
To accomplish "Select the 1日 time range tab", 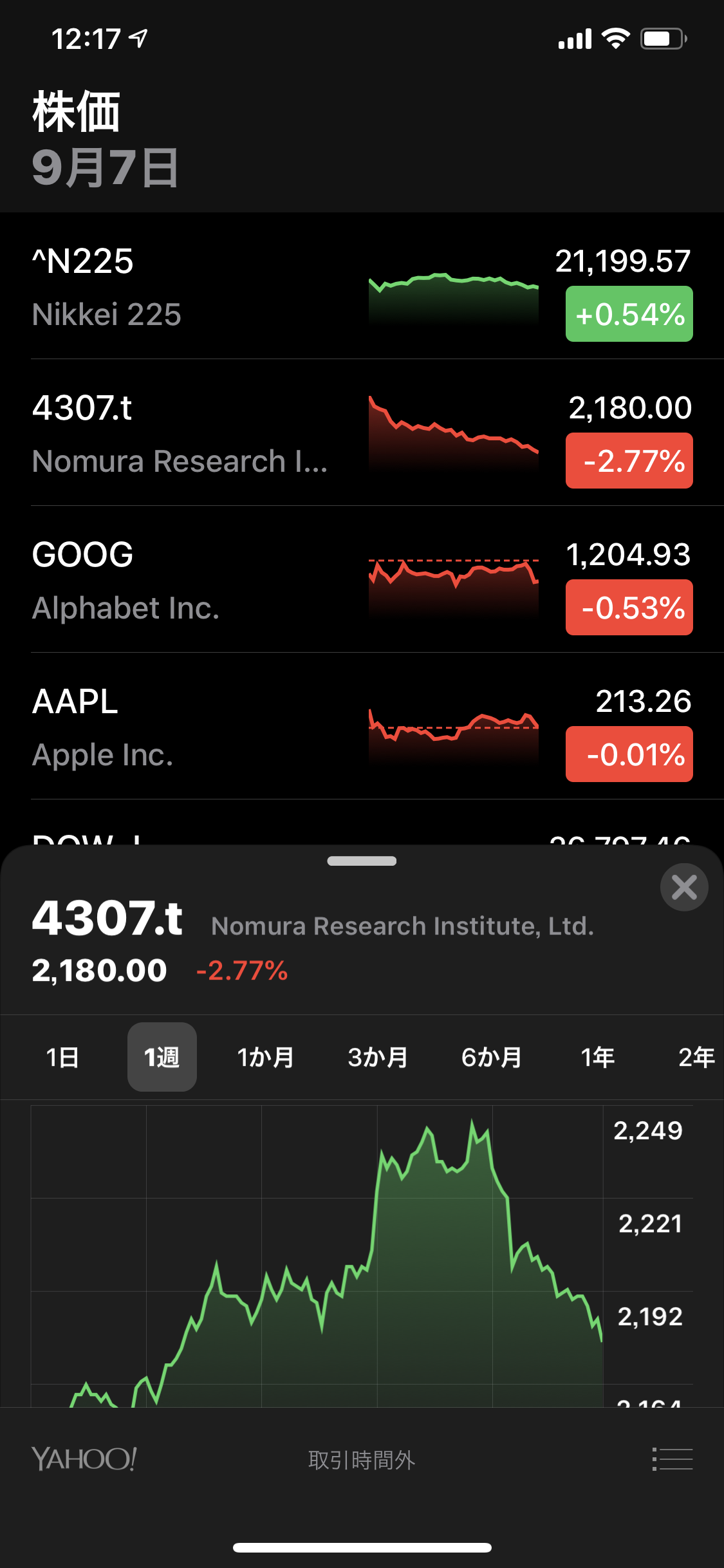I will click(62, 1057).
